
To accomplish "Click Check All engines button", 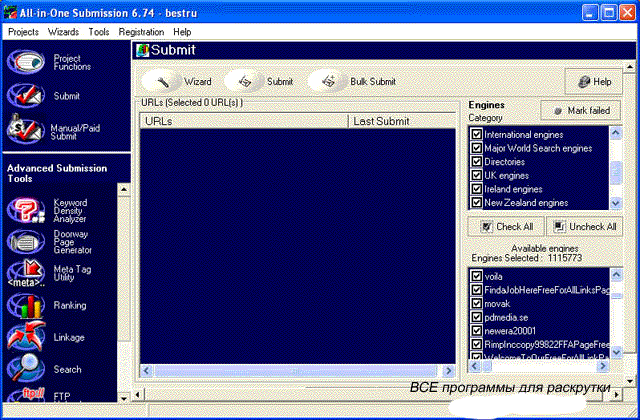I will pos(506,227).
